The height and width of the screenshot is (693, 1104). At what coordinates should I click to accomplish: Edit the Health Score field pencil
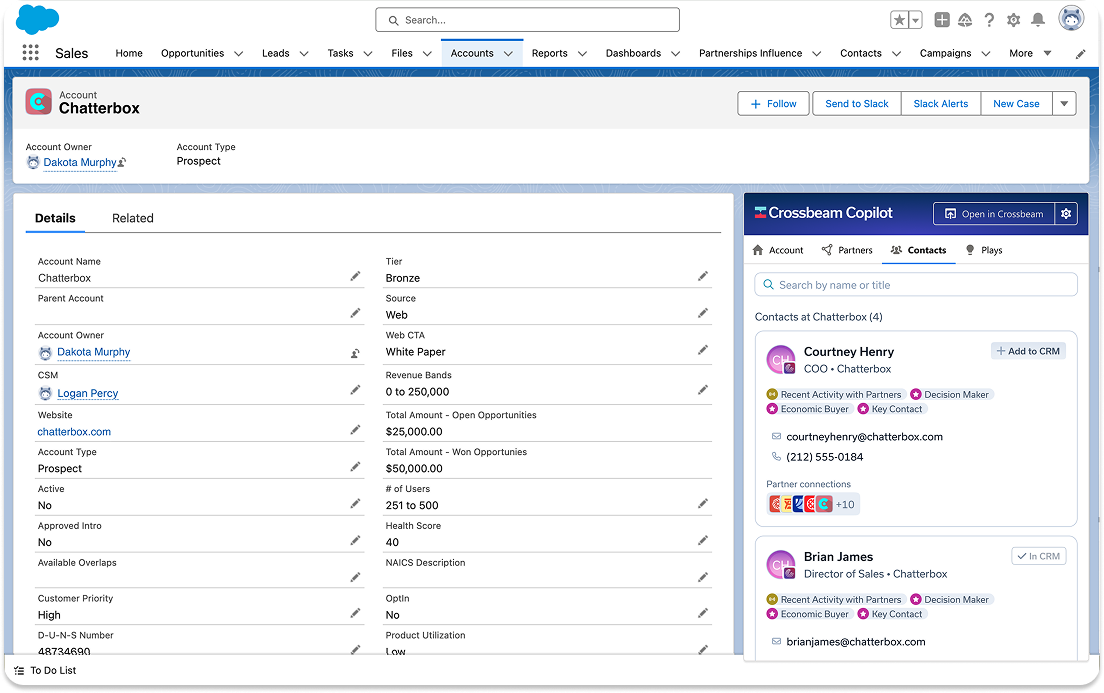click(x=703, y=540)
